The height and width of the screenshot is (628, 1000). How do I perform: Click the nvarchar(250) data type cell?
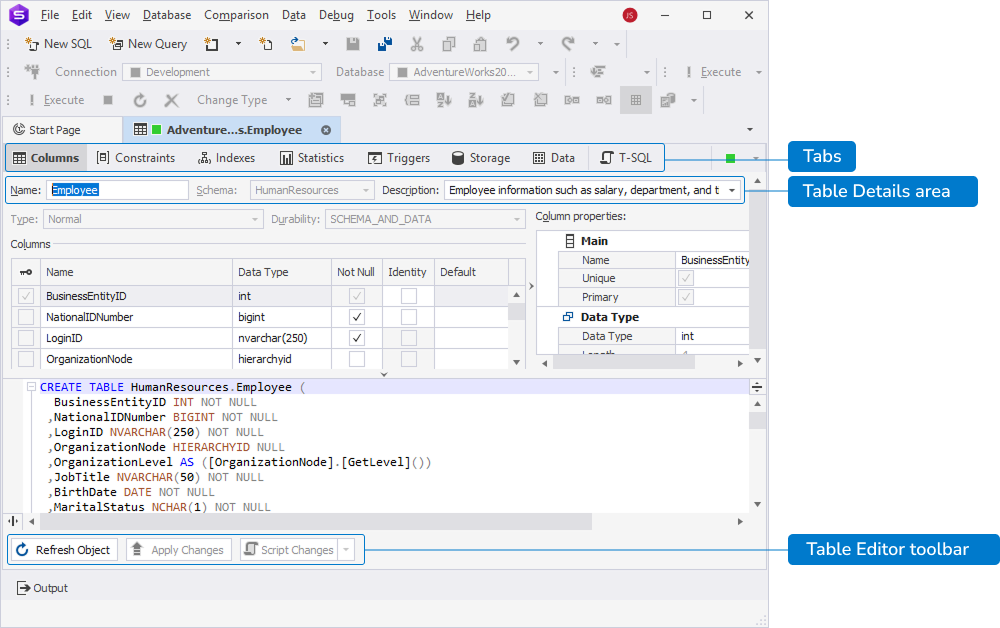(282, 338)
